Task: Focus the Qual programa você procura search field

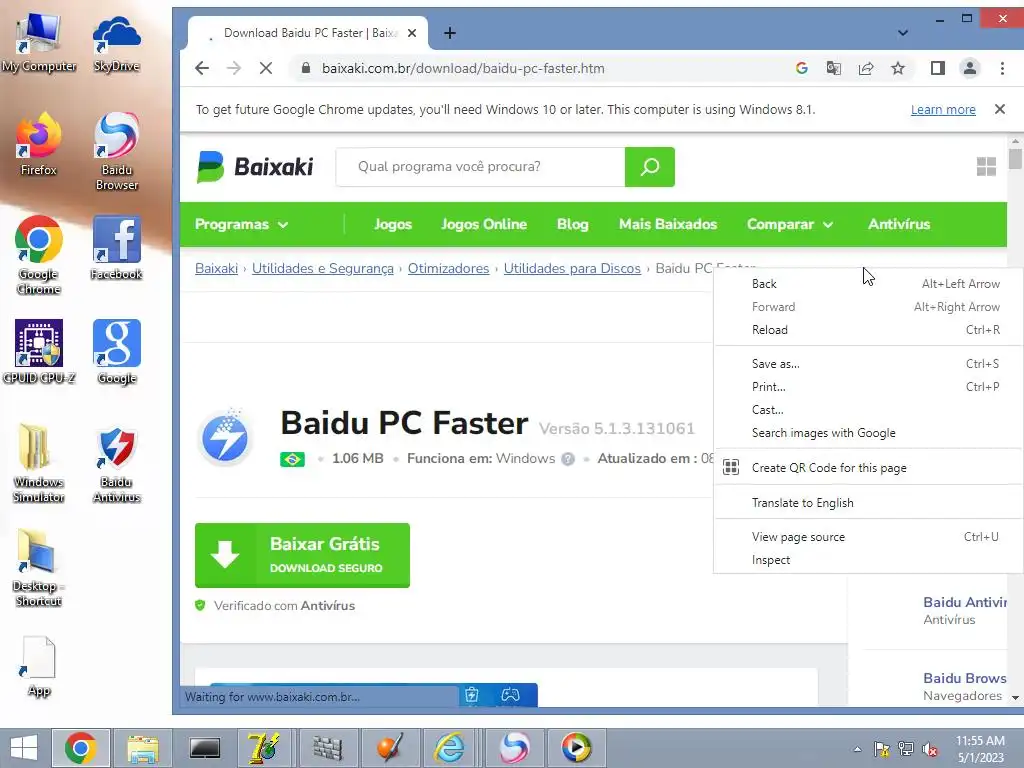Action: tap(481, 167)
